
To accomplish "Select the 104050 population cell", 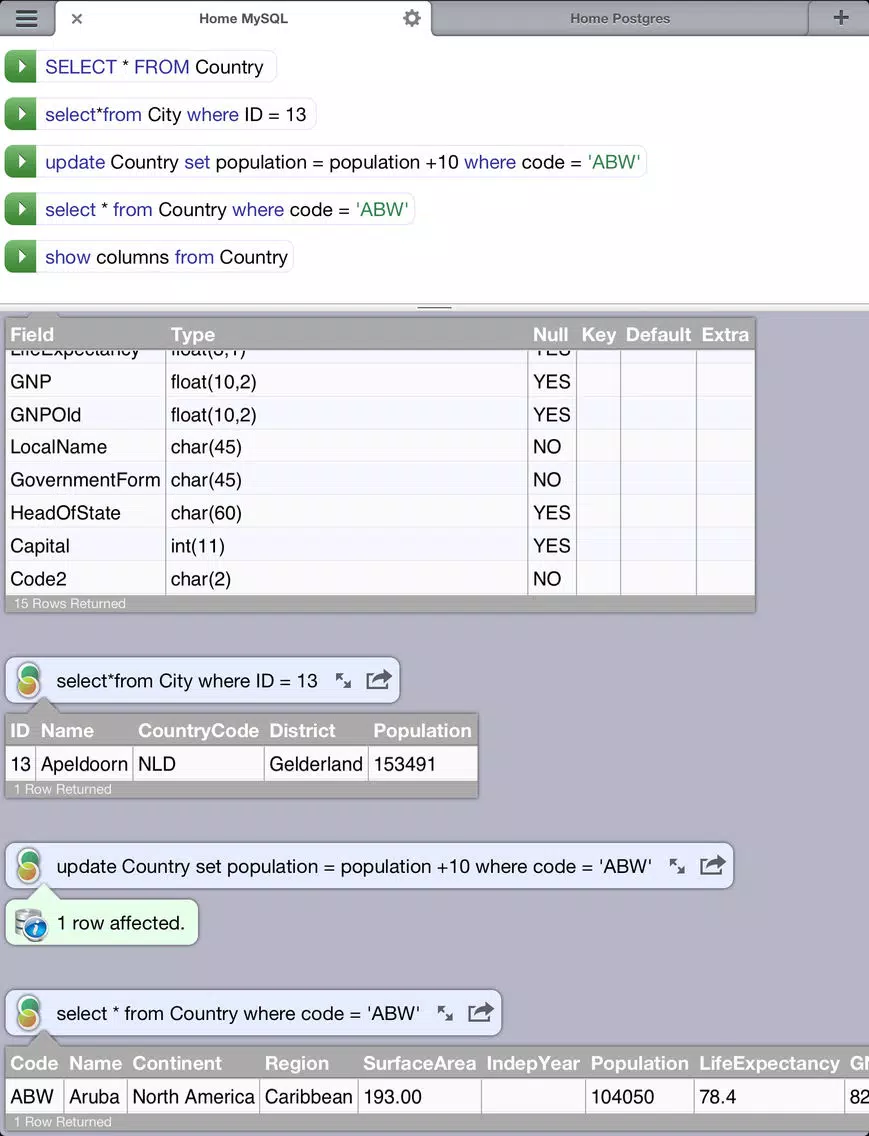I will 639,1097.
